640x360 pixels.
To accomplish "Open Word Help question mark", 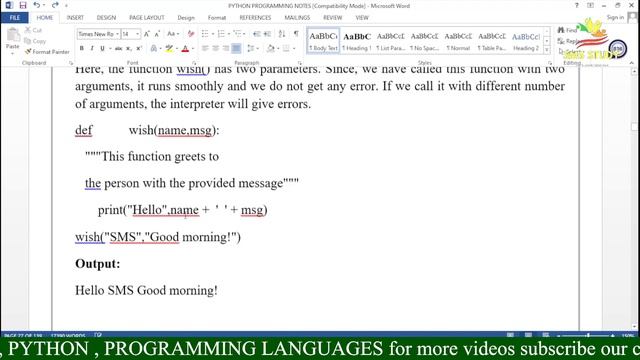I will point(577,5).
